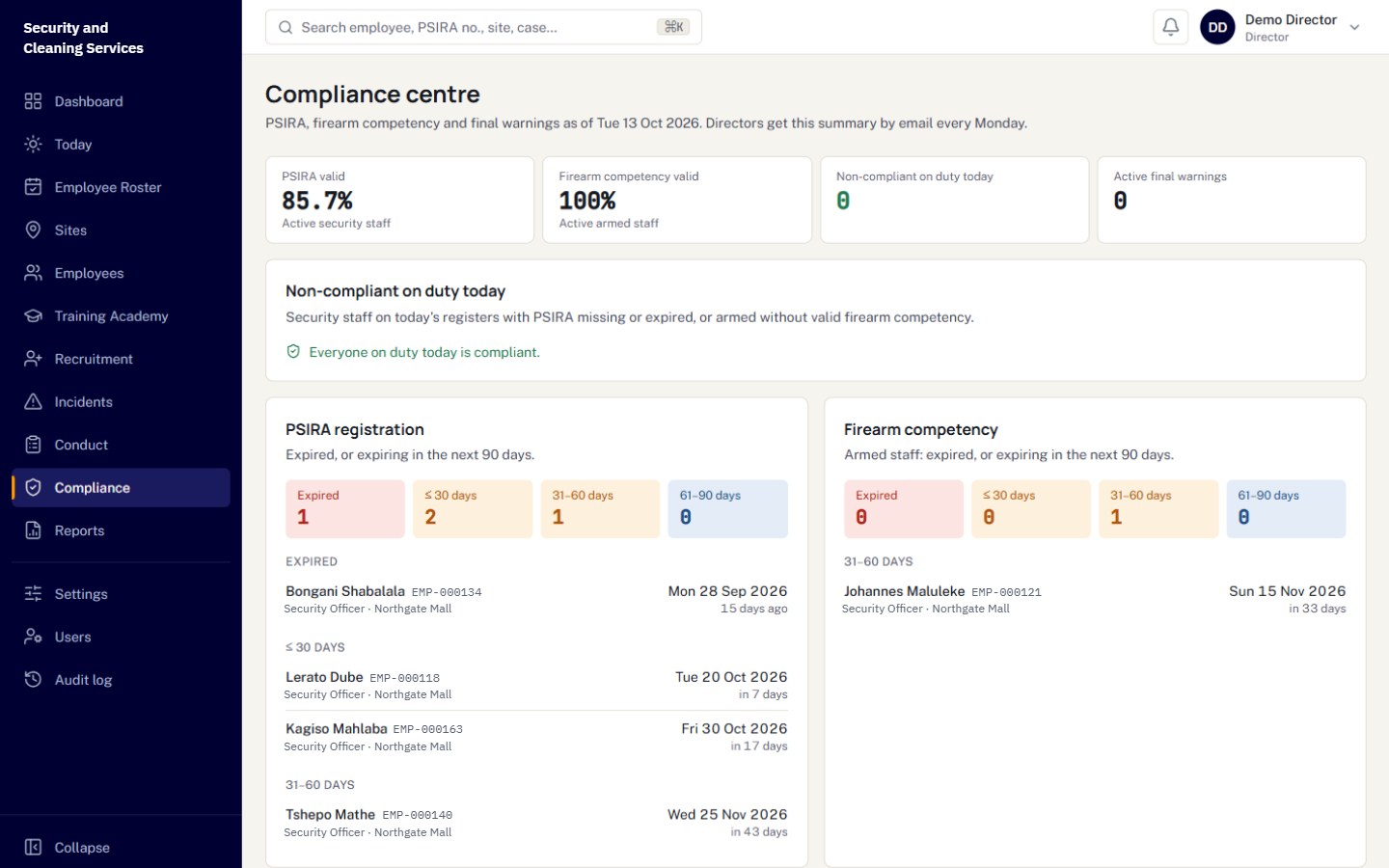This screenshot has height=868, width=1389.
Task: Click the Training Academy graduation cap icon
Action: tap(33, 316)
